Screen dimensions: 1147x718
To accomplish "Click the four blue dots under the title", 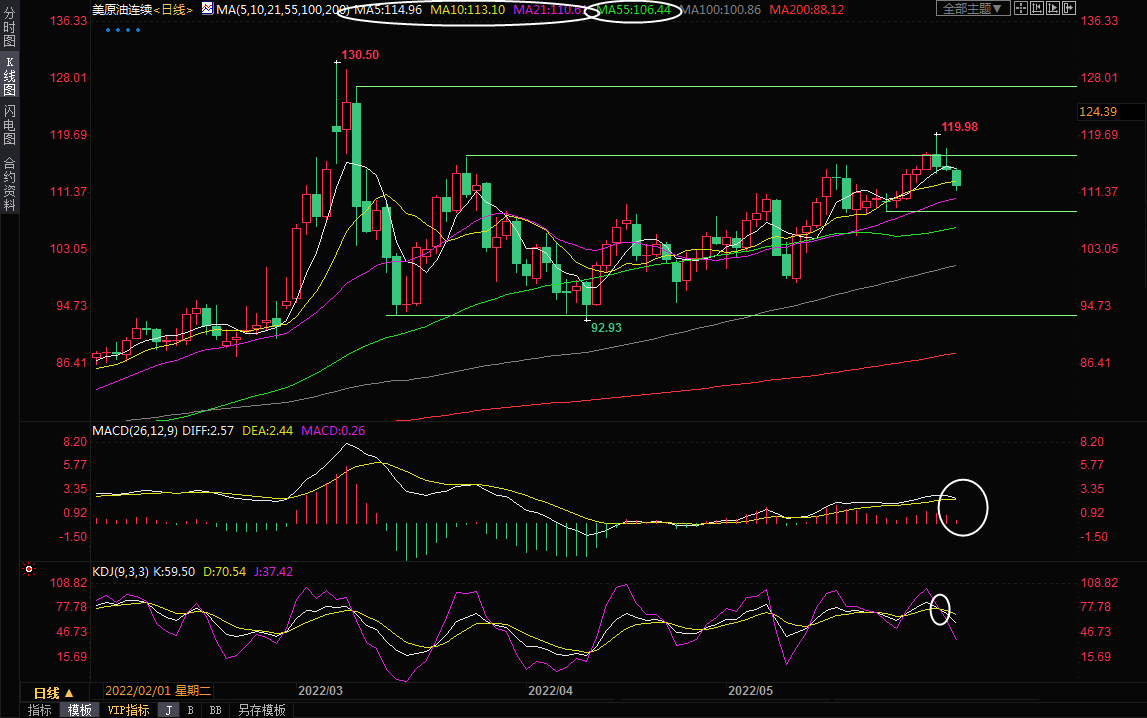I will (124, 29).
